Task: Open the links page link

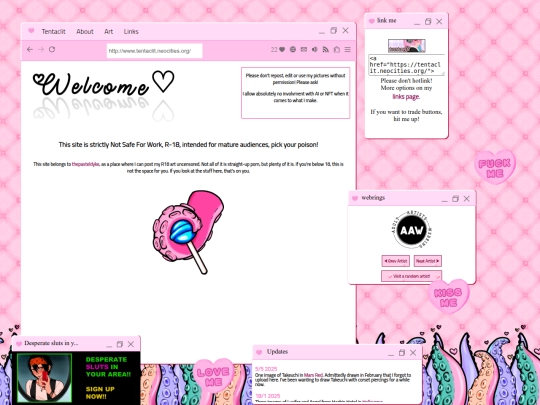Action: click(406, 97)
